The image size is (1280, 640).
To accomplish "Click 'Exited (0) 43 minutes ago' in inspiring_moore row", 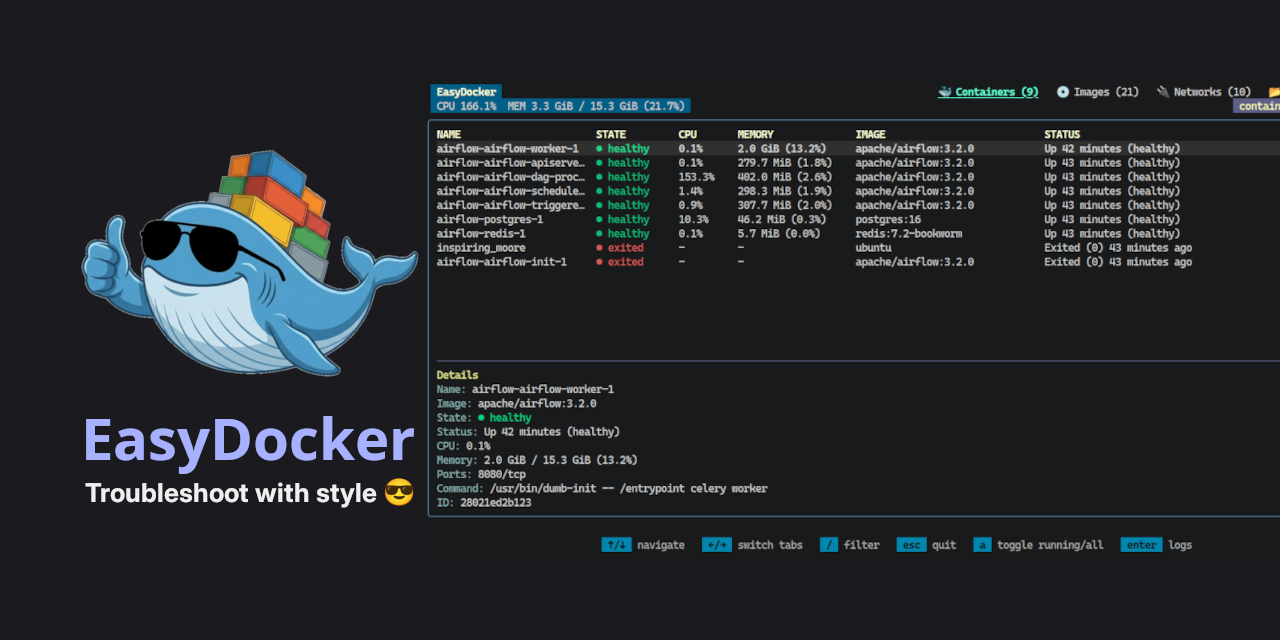I will 1118,248.
